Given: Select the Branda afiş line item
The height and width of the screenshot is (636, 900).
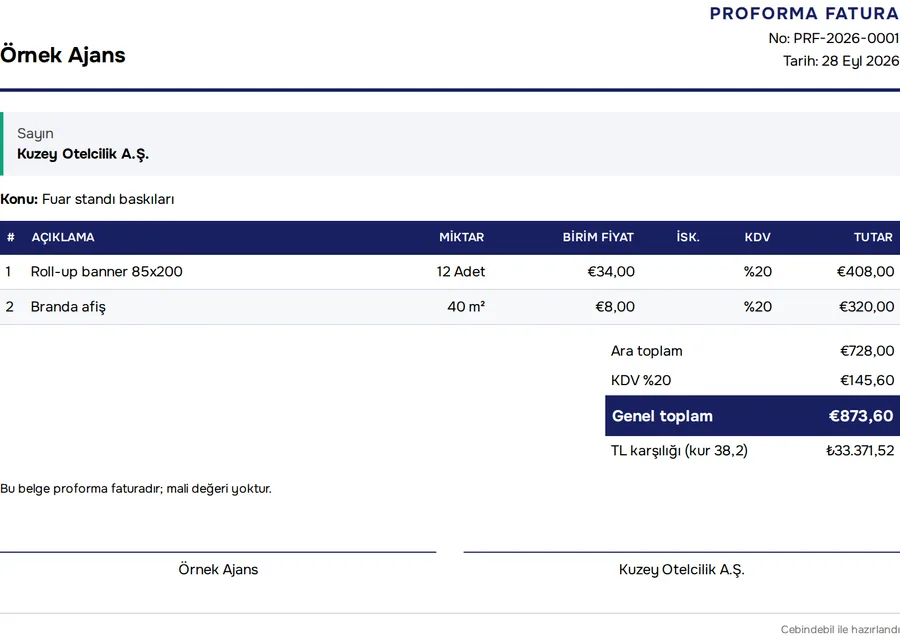Looking at the screenshot, I should tap(450, 307).
